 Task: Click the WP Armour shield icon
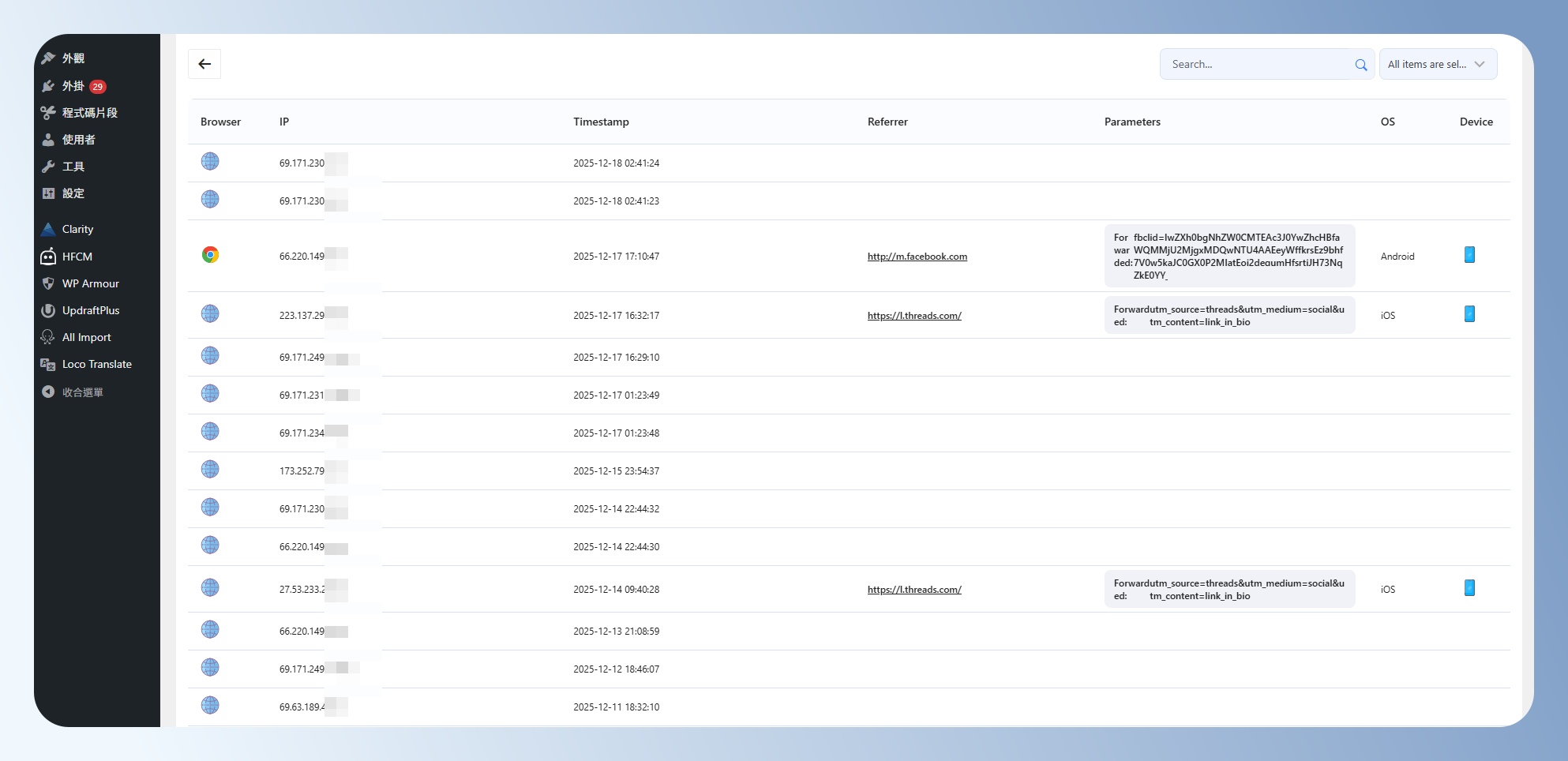pos(48,283)
